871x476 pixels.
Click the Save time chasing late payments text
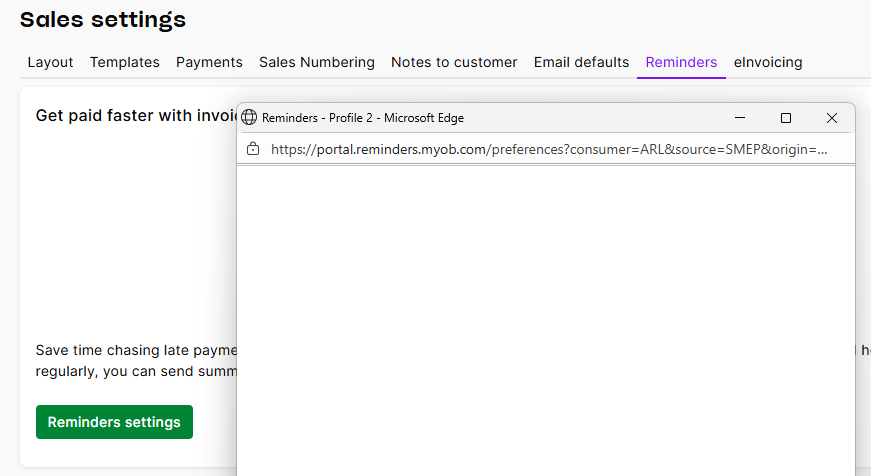[x=134, y=350]
